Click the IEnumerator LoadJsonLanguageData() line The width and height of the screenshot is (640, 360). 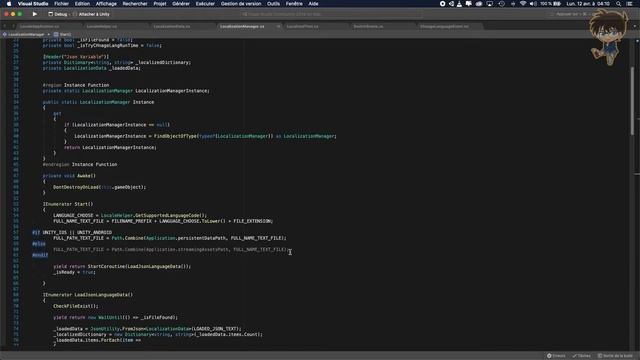[x=88, y=295]
